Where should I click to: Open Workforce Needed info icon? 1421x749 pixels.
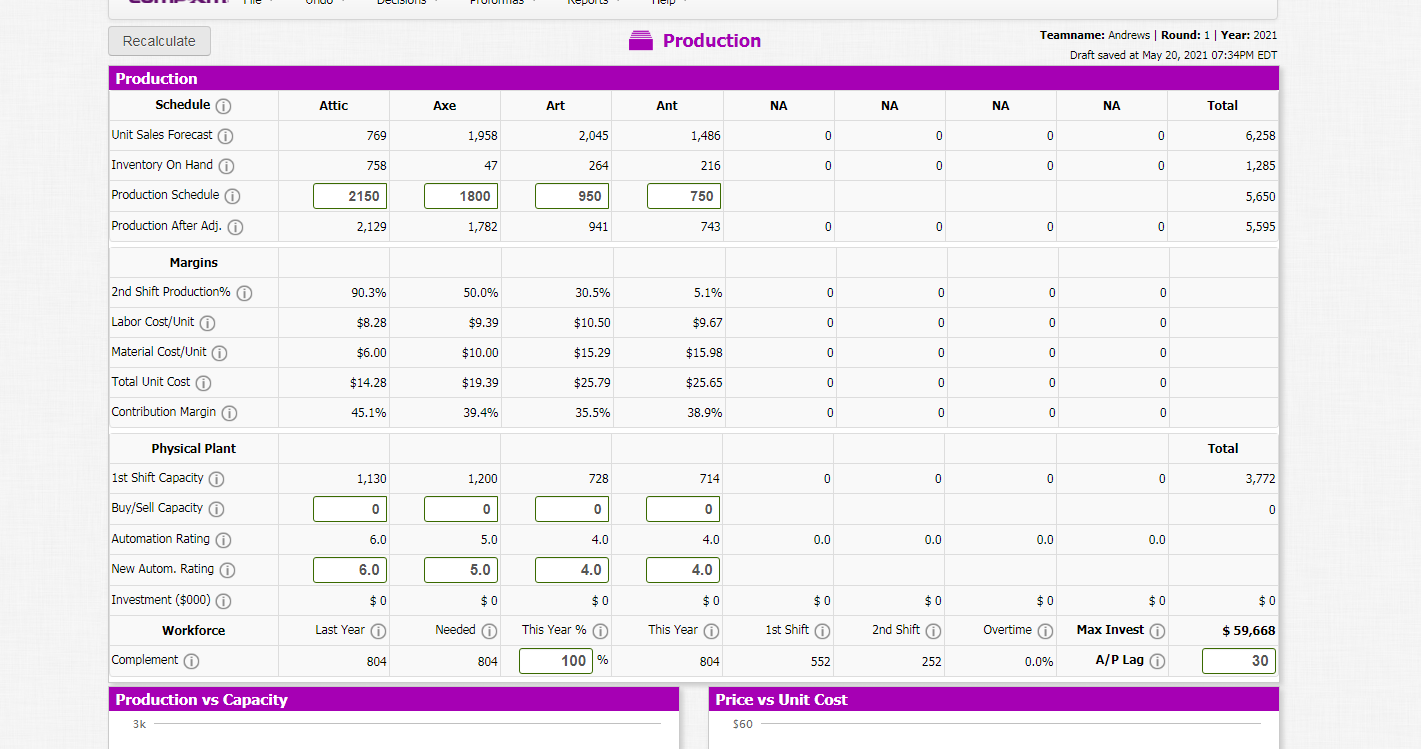point(489,631)
